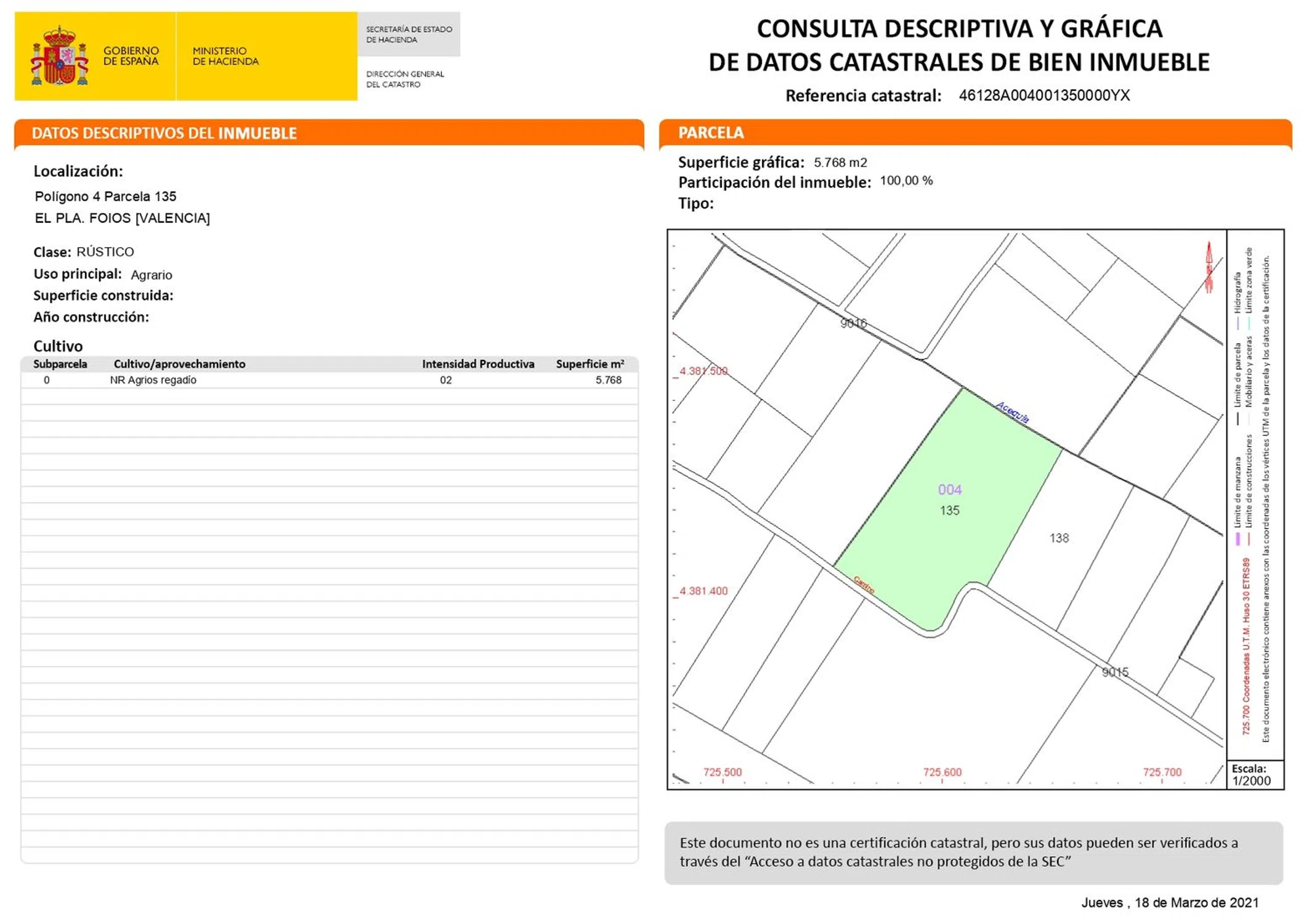Select the Parcela section header
This screenshot has width=1309, height=924.
click(x=711, y=132)
